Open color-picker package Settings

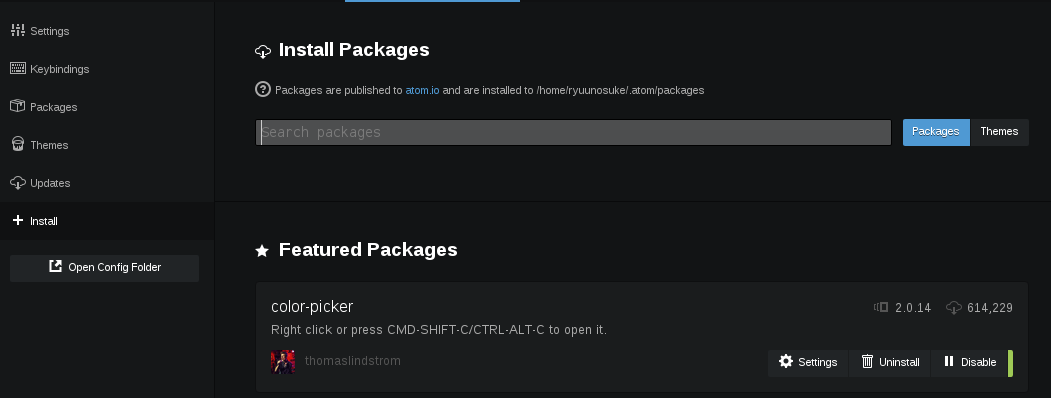click(808, 362)
